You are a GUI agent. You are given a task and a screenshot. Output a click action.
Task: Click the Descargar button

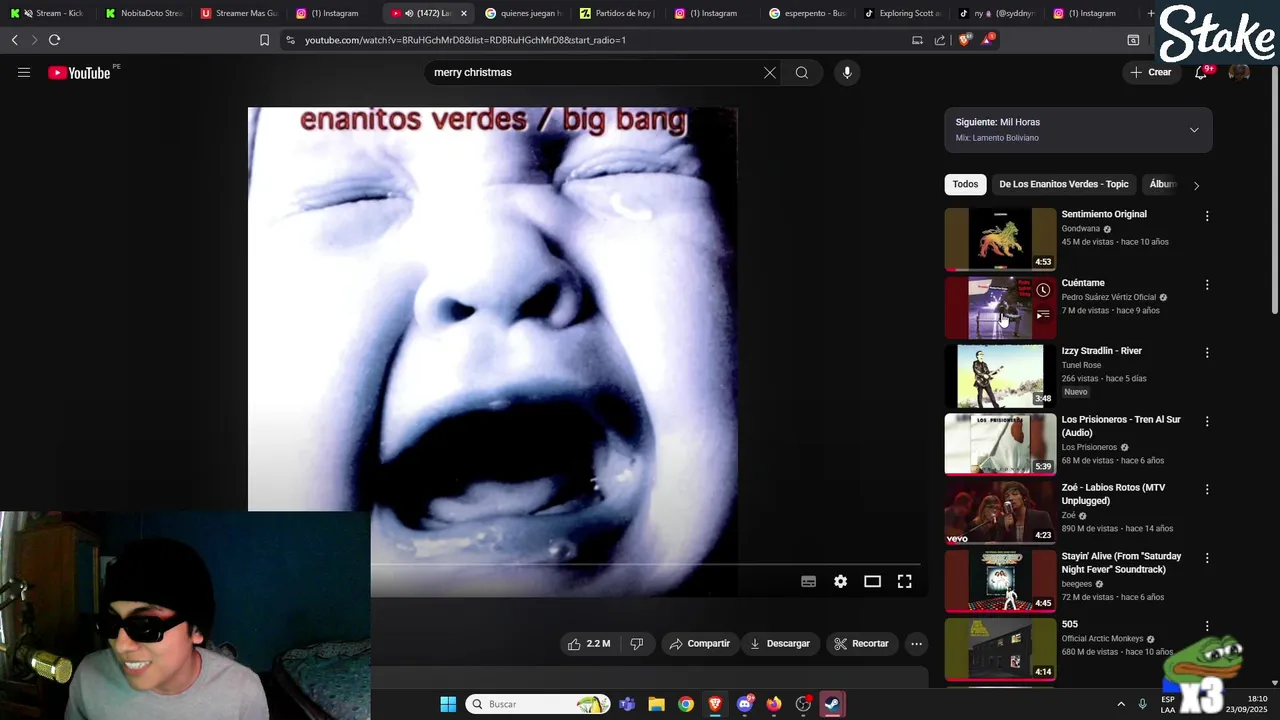pos(780,643)
